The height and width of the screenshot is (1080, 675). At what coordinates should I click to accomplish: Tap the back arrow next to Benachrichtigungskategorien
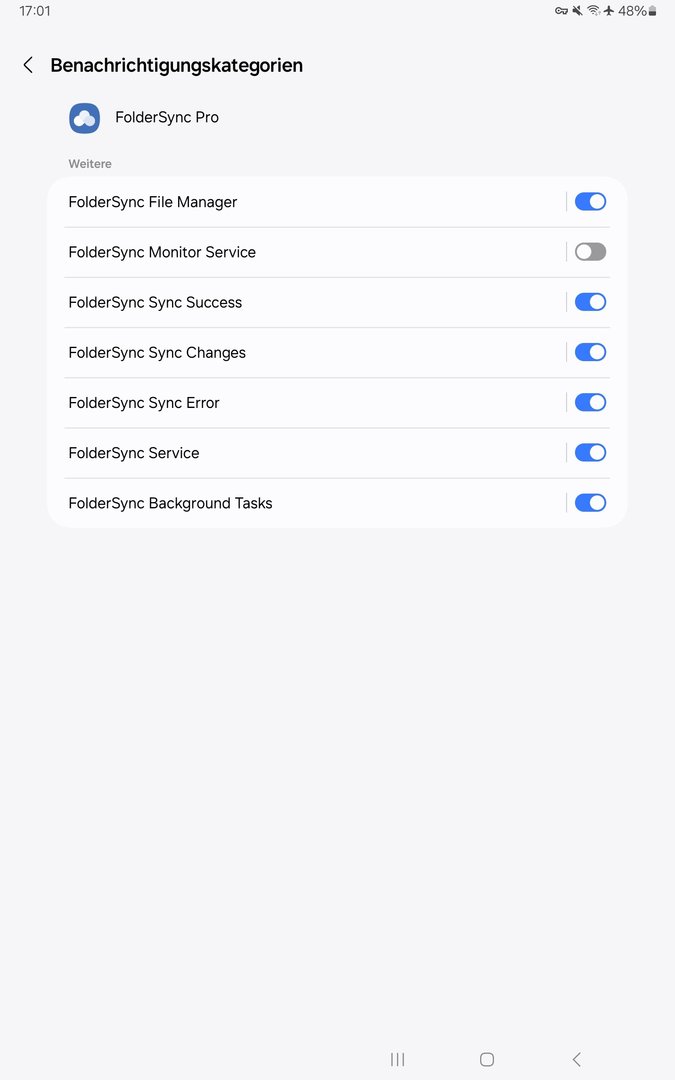coord(28,65)
